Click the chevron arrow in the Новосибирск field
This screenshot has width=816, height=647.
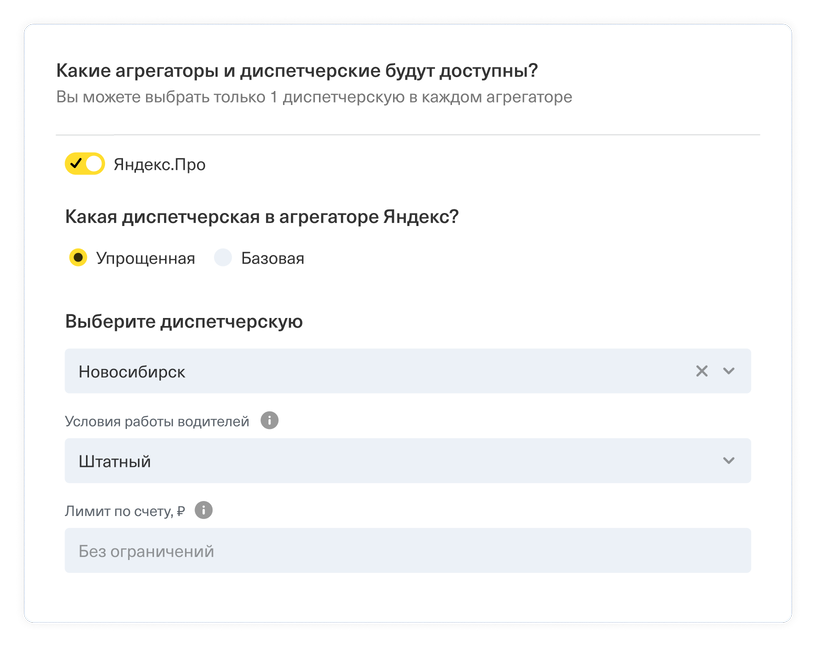point(729,371)
